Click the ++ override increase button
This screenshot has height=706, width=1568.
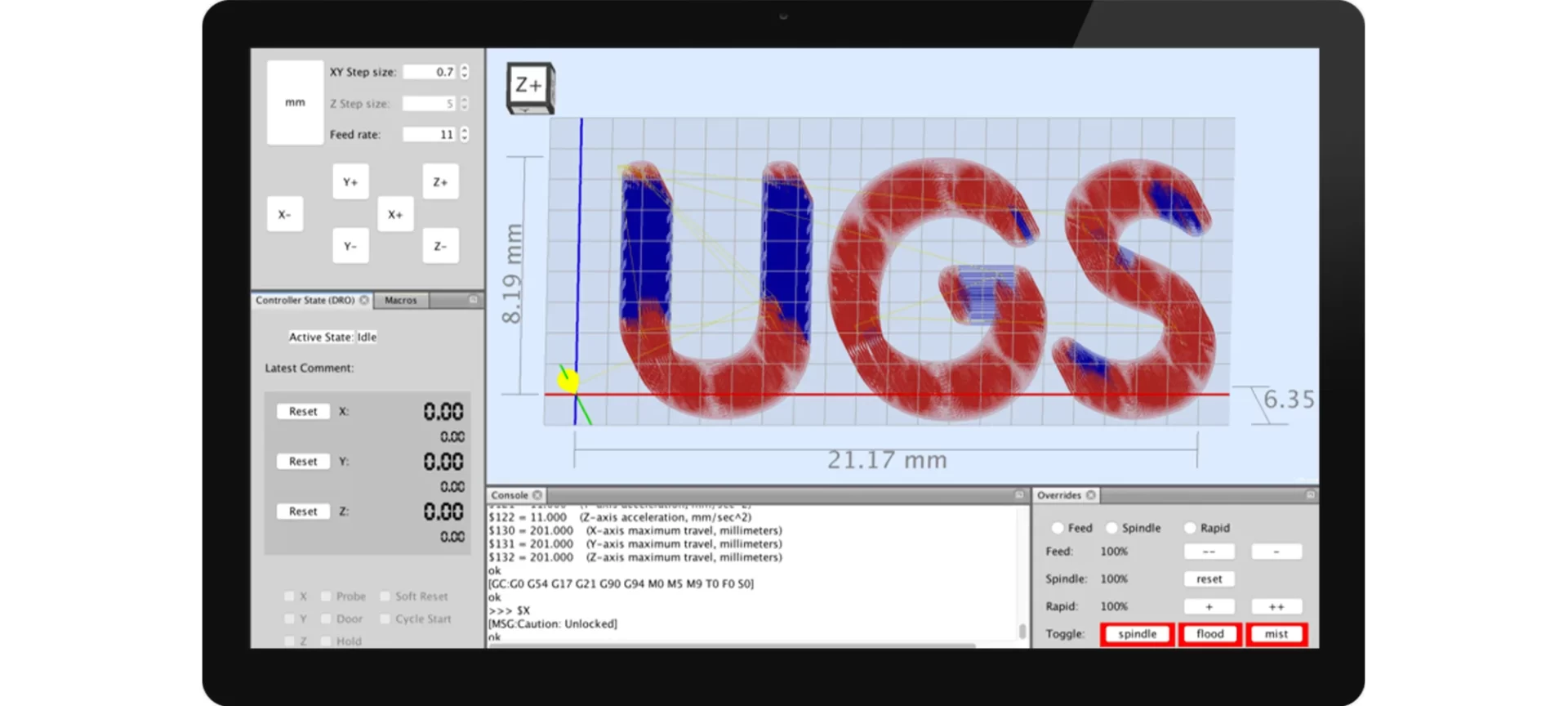click(x=1276, y=606)
